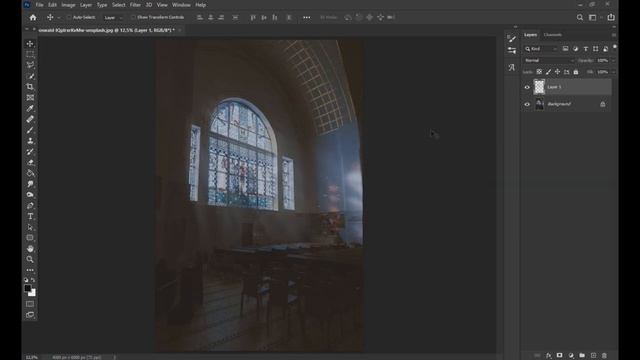640x360 pixels.
Task: Select the Eyedropper tool
Action: tap(30, 108)
